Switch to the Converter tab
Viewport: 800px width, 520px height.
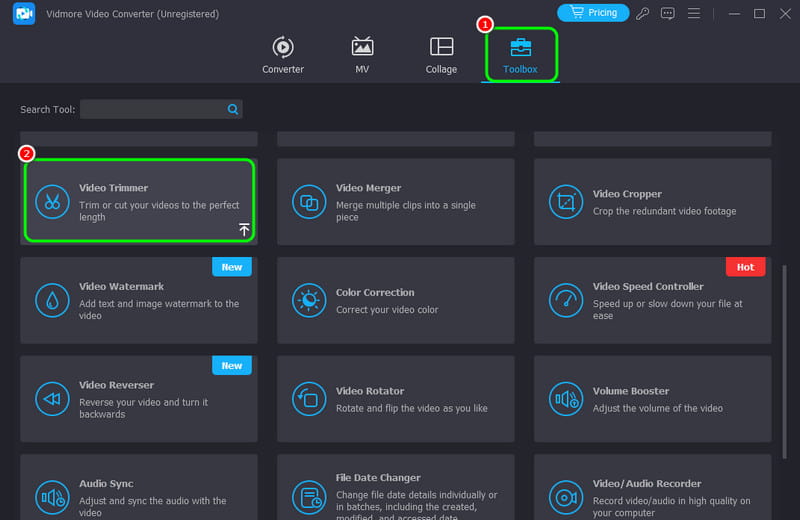tap(283, 55)
